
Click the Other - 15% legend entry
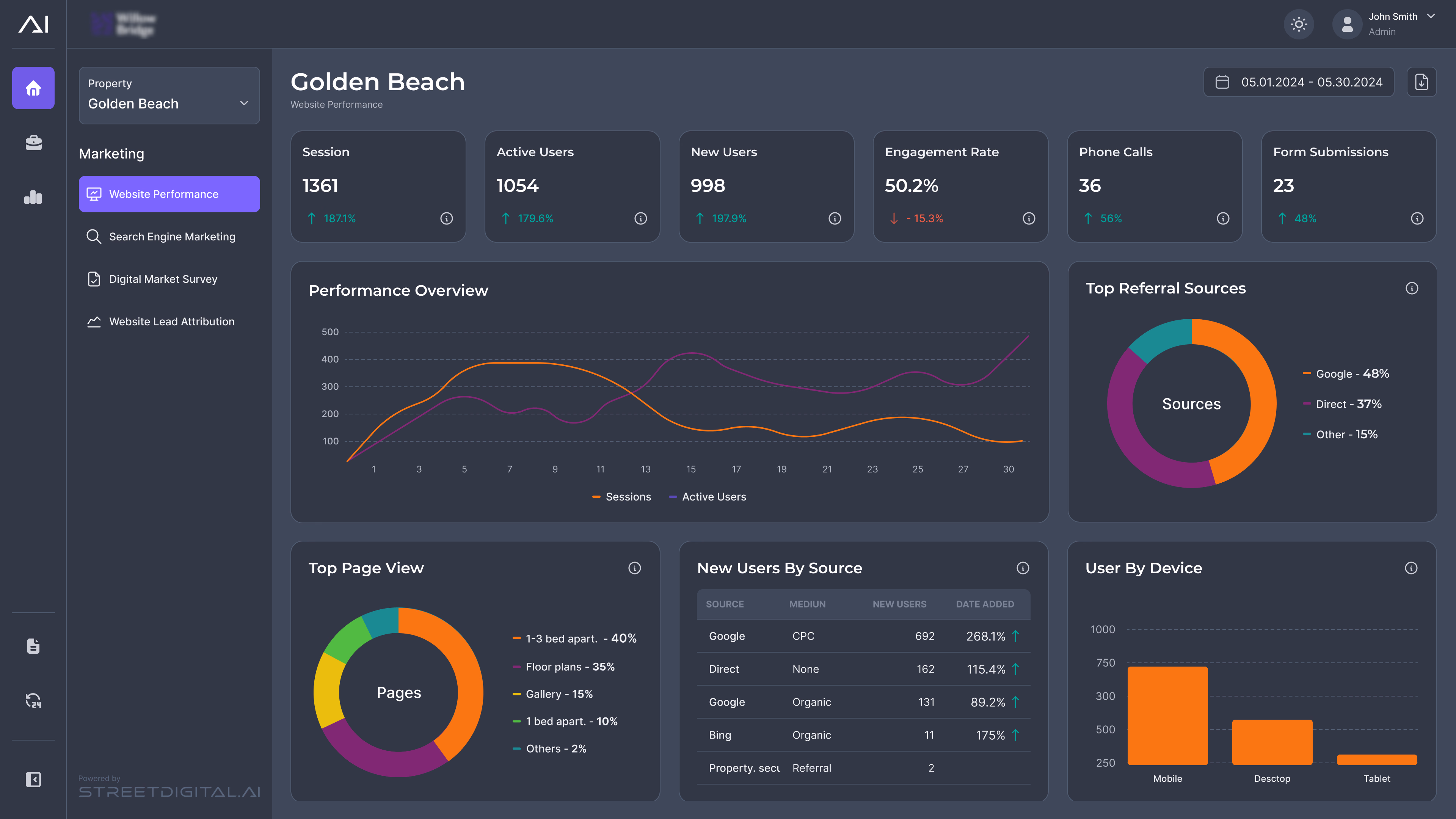pos(1340,435)
